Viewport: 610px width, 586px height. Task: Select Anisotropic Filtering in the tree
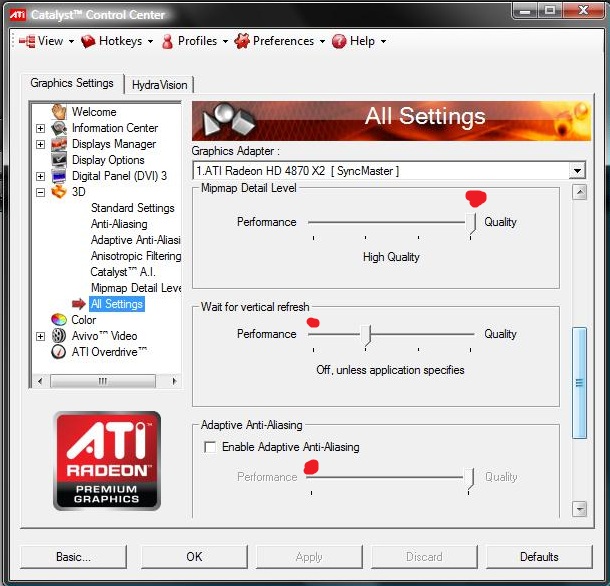(136, 256)
